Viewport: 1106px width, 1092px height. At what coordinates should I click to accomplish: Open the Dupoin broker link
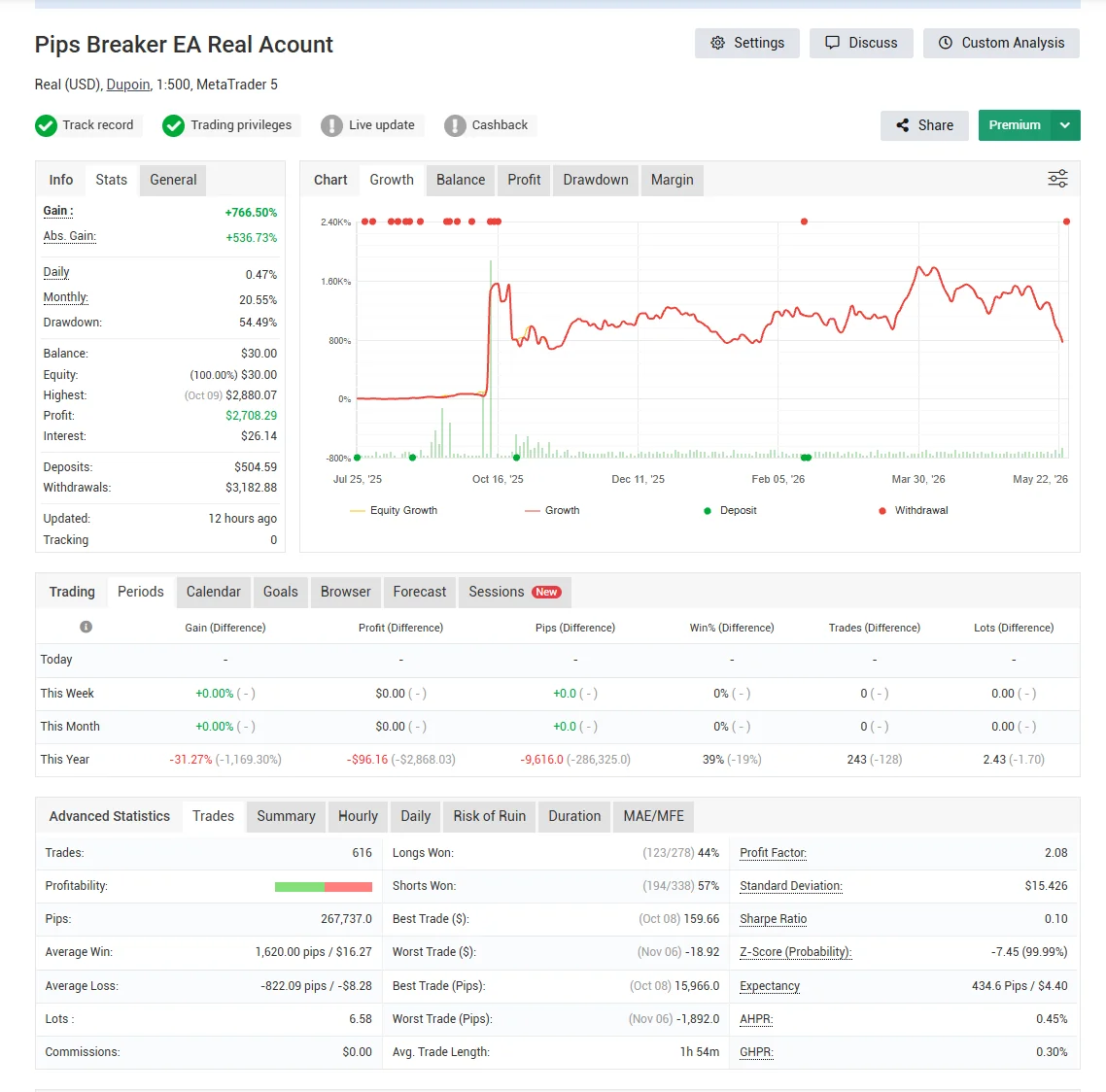coord(128,85)
